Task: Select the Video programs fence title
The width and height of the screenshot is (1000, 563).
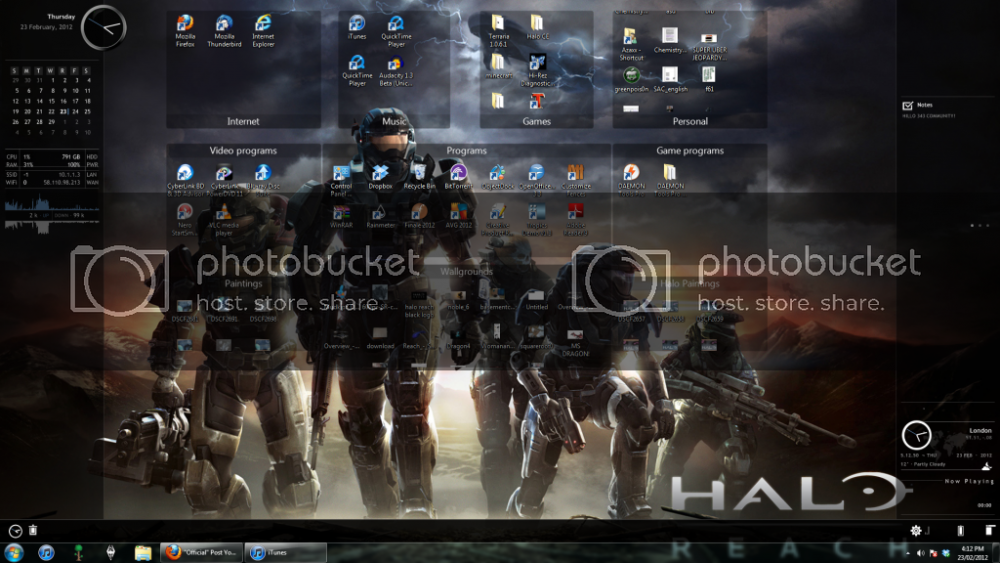Action: (x=243, y=150)
